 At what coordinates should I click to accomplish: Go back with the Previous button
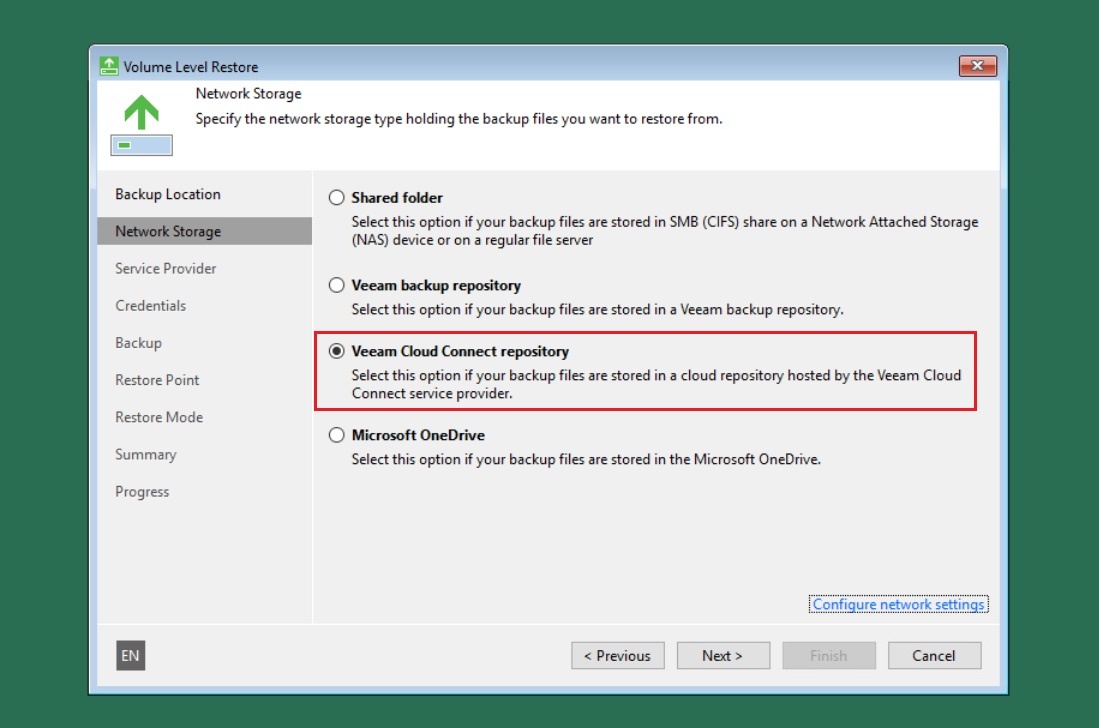click(x=616, y=656)
